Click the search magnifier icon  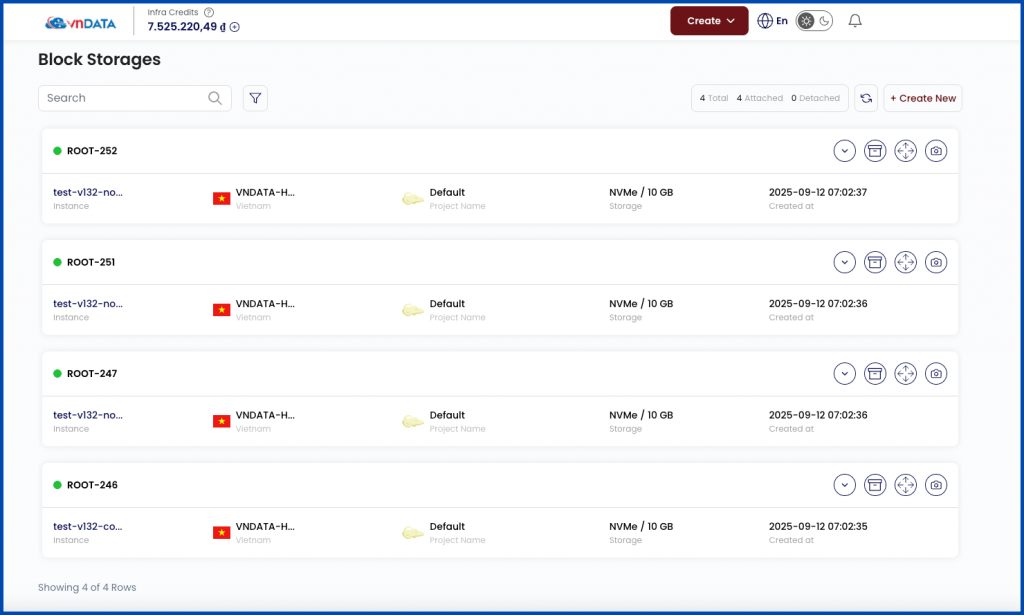[x=215, y=98]
